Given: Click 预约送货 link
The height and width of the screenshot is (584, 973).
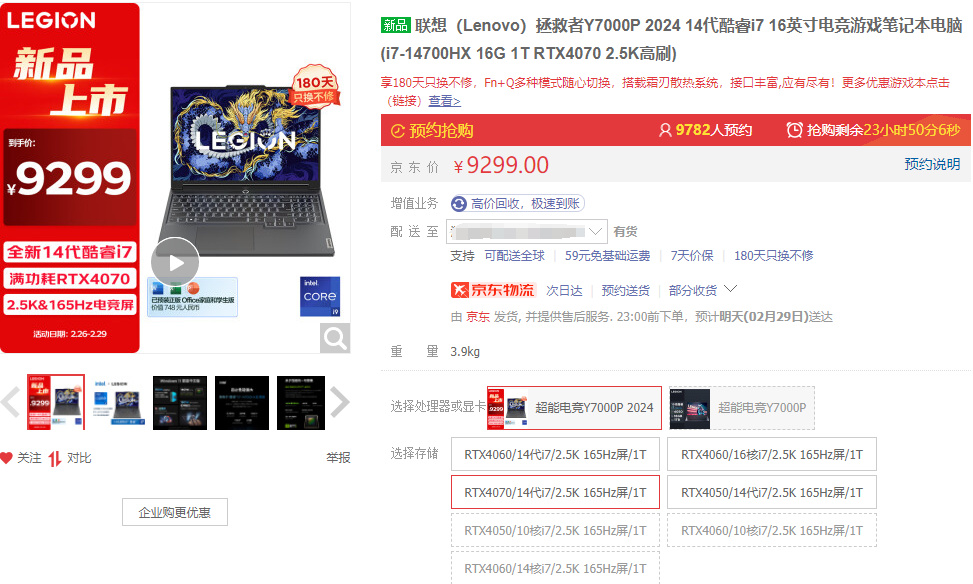Looking at the screenshot, I should [x=626, y=290].
